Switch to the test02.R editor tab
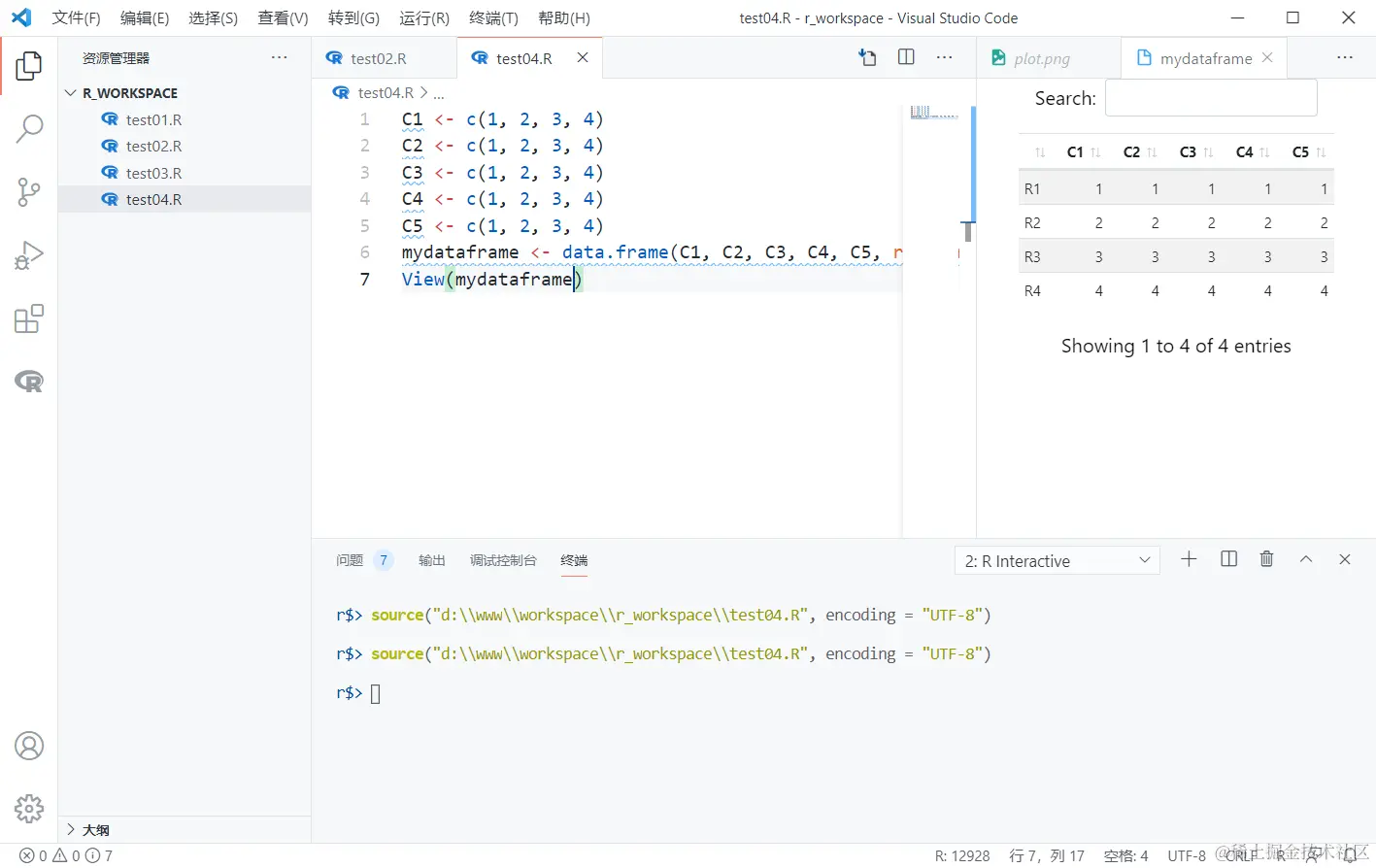 click(x=385, y=58)
